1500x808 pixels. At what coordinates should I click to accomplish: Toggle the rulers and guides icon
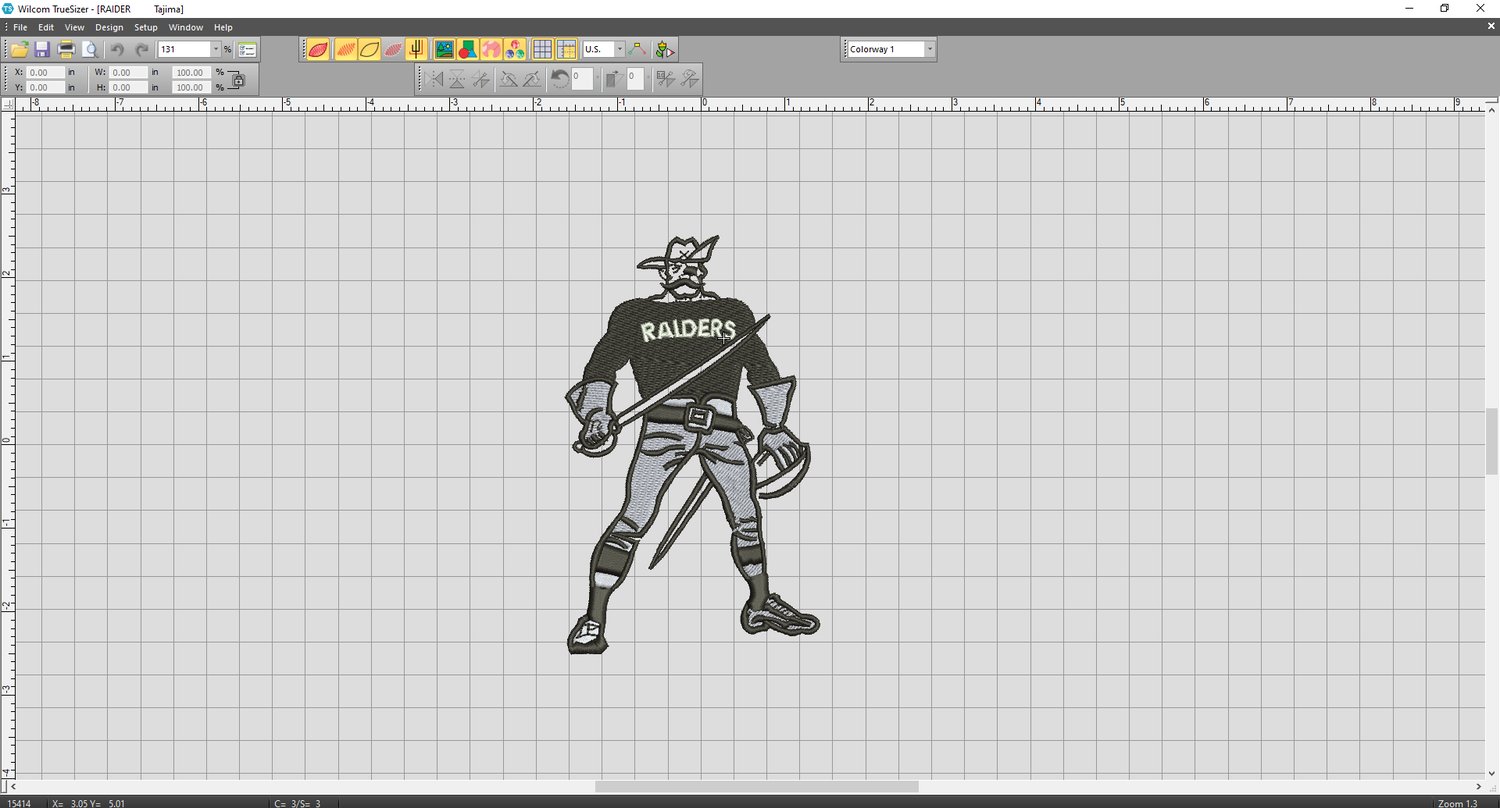(566, 49)
